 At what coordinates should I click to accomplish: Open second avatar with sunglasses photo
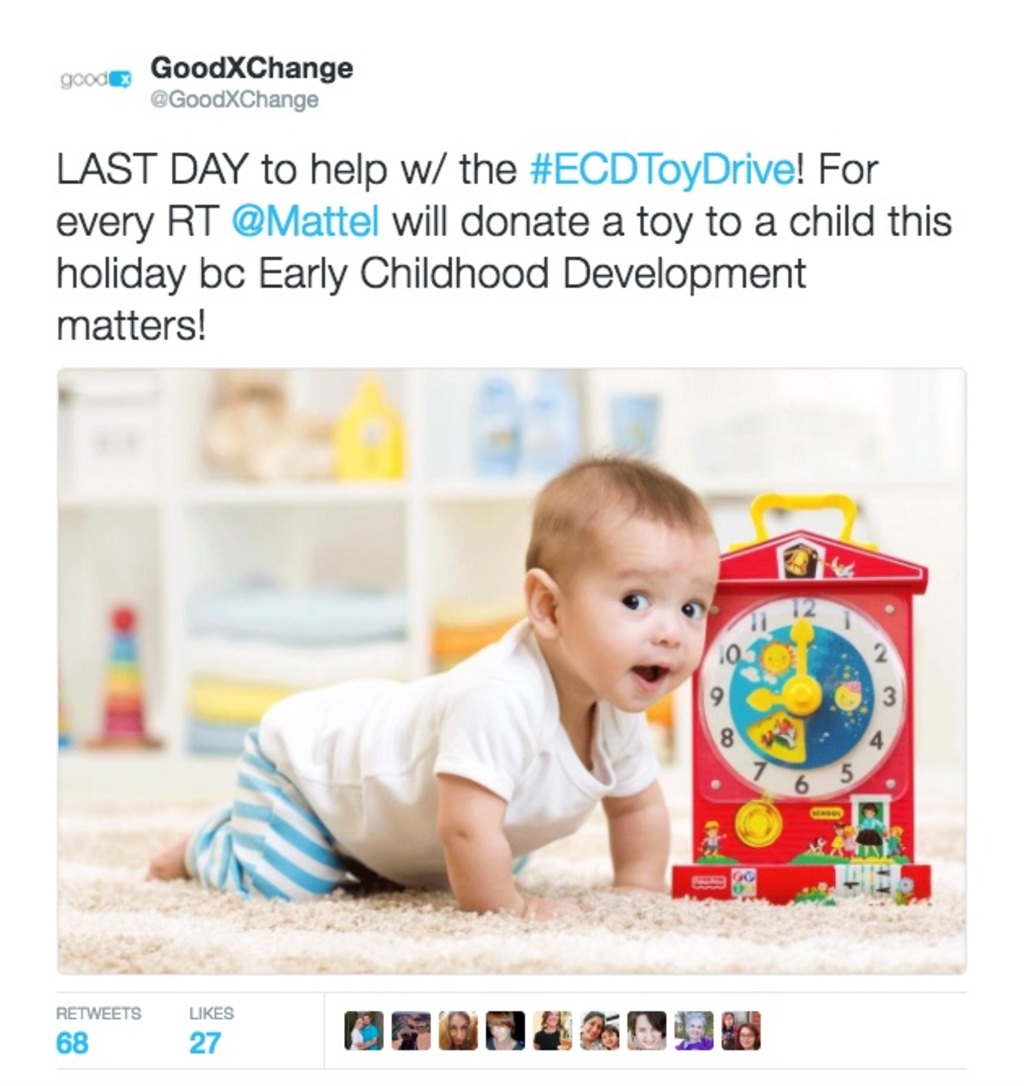click(411, 1031)
